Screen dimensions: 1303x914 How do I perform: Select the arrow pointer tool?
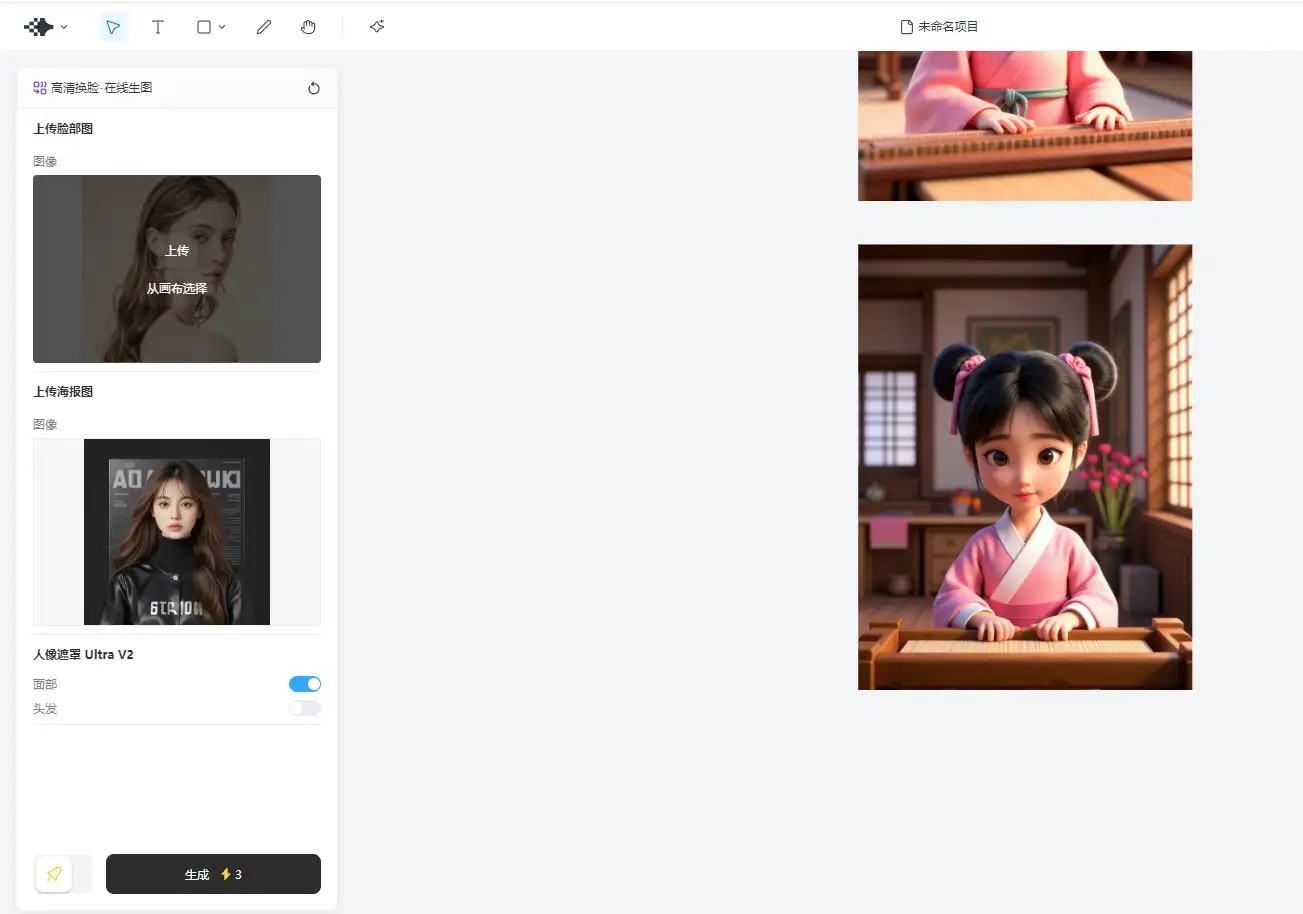(114, 27)
